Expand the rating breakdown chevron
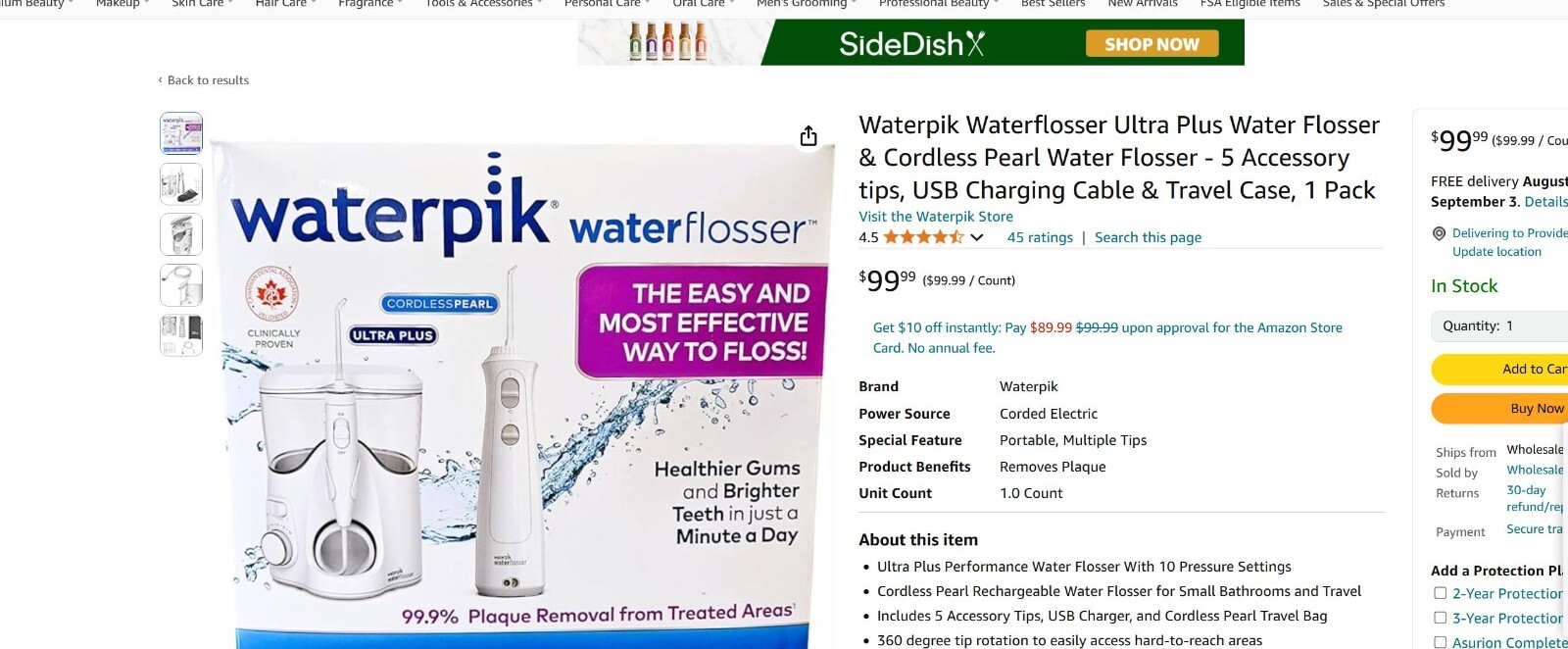This screenshot has width=1568, height=649. (977, 237)
